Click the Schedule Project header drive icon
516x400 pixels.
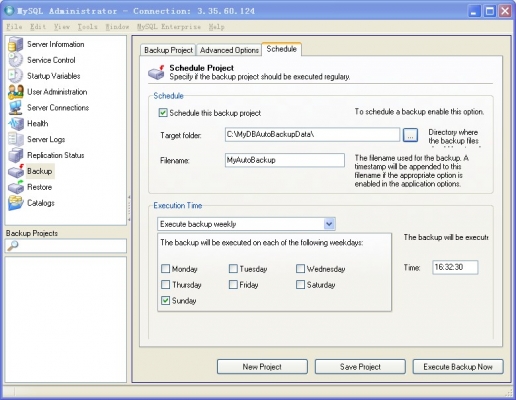point(156,72)
